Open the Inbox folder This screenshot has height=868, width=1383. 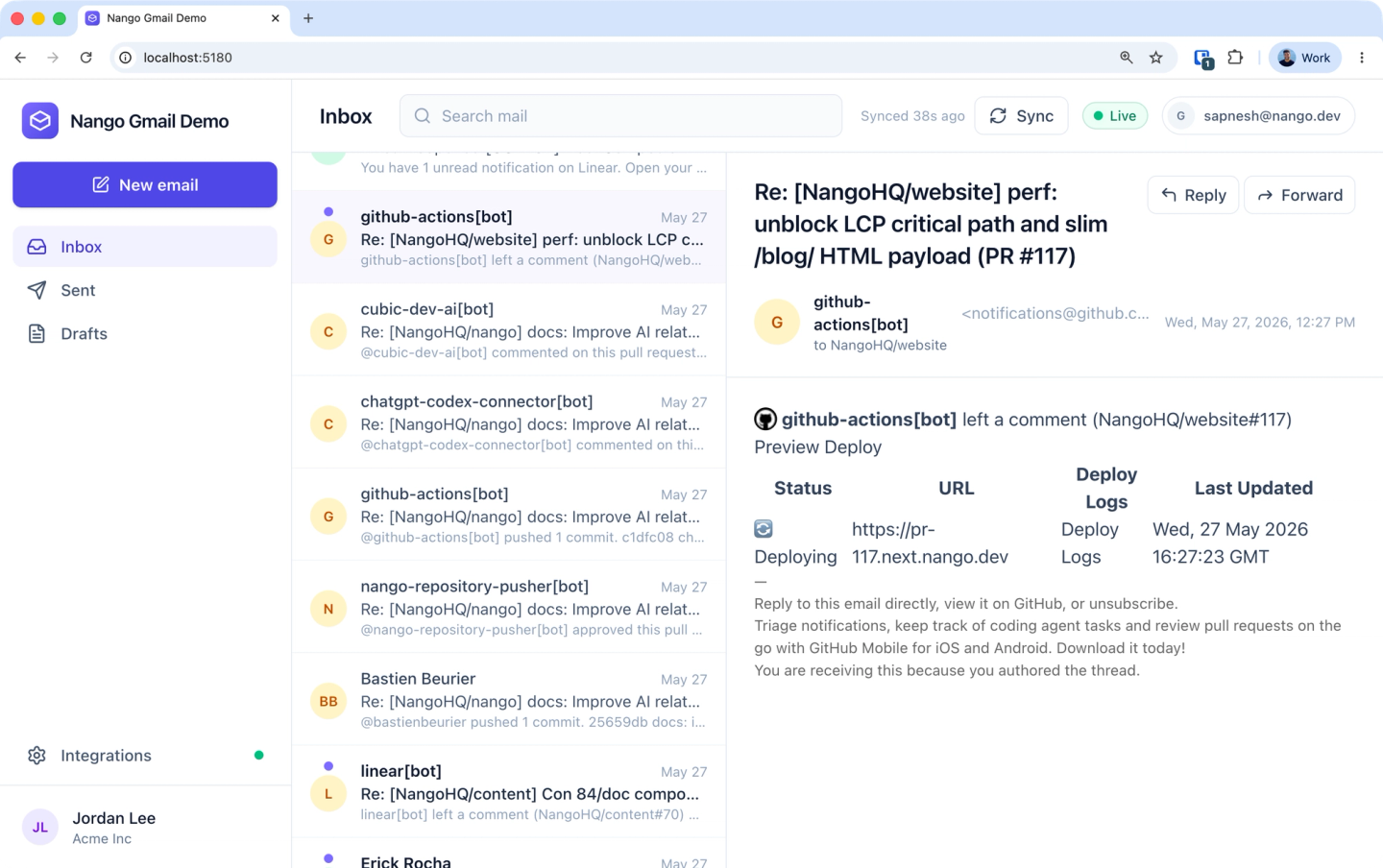pyautogui.click(x=145, y=247)
